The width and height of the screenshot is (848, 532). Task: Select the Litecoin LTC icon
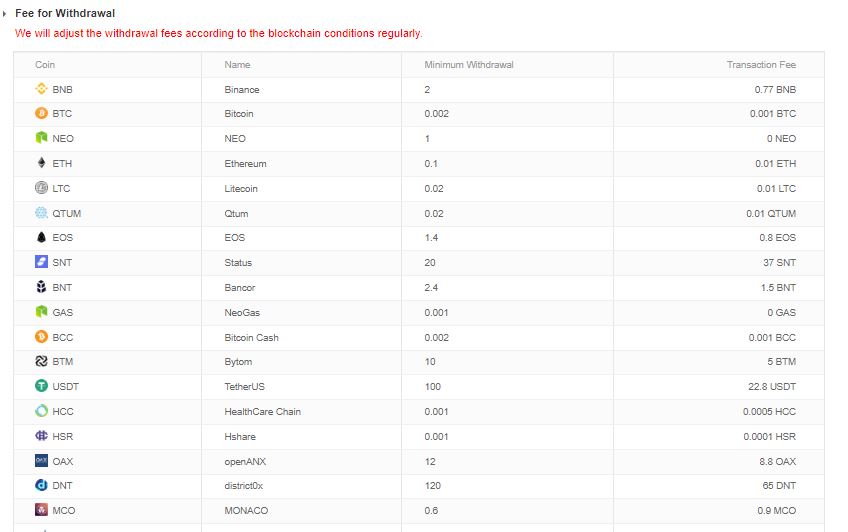41,188
